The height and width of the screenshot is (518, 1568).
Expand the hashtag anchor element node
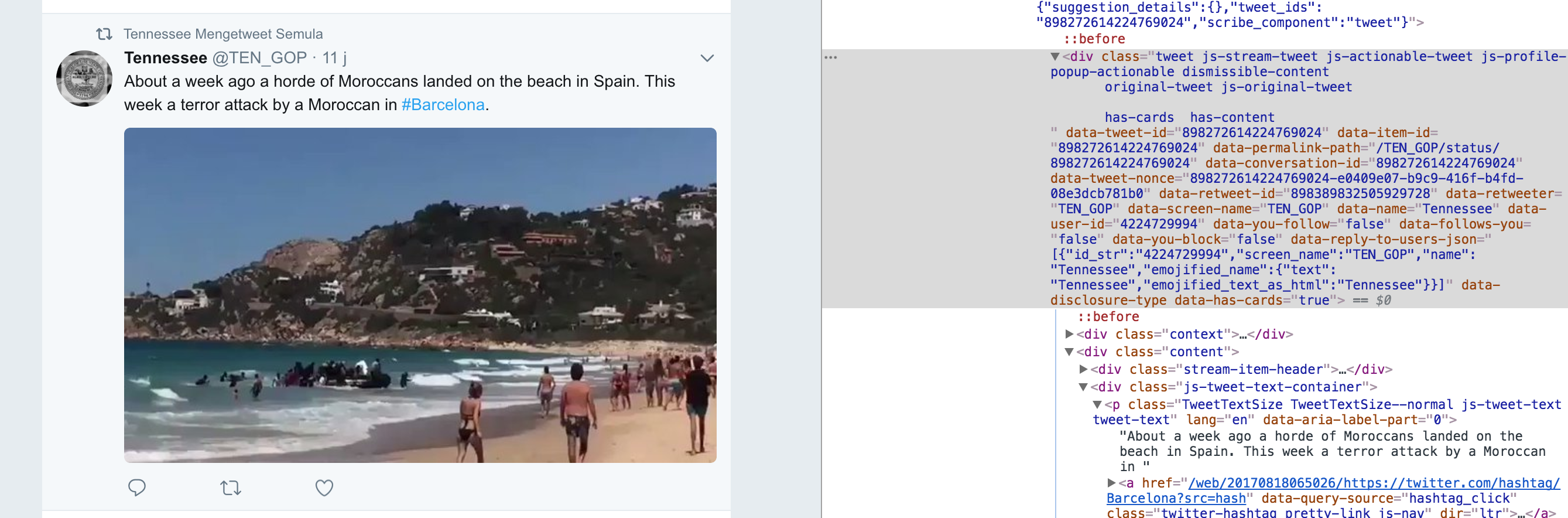coord(1111,483)
